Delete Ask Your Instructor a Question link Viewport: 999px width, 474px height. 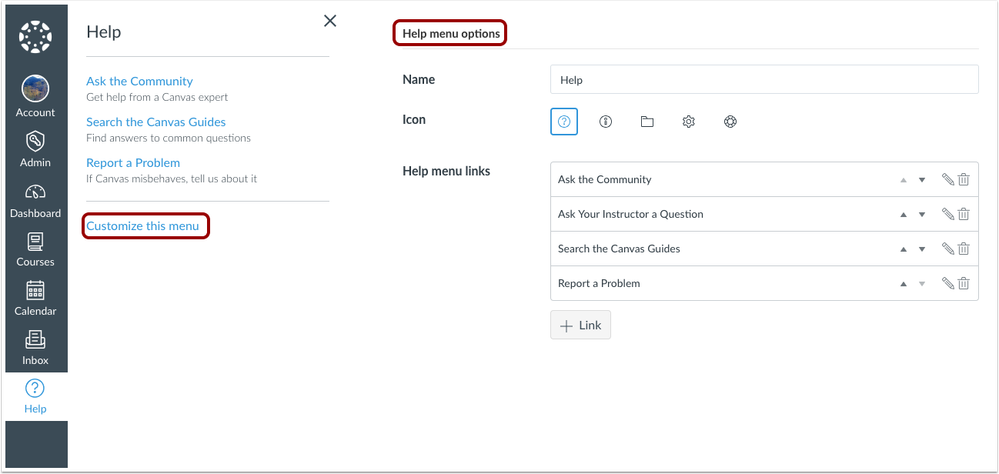pyautogui.click(x=964, y=214)
